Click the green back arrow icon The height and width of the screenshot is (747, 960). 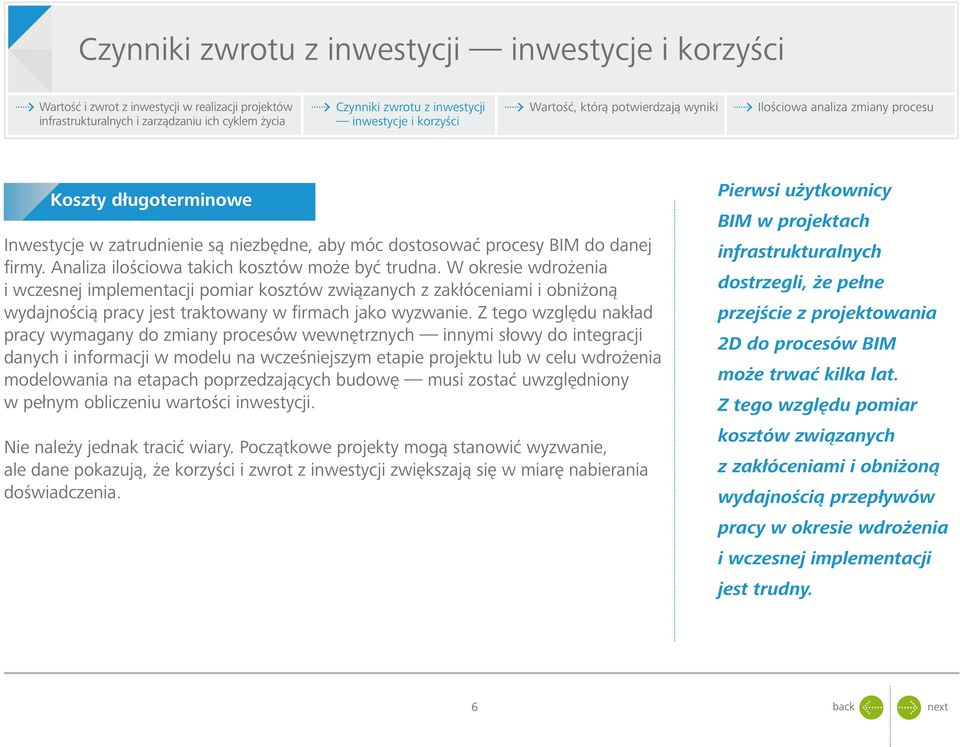click(871, 707)
